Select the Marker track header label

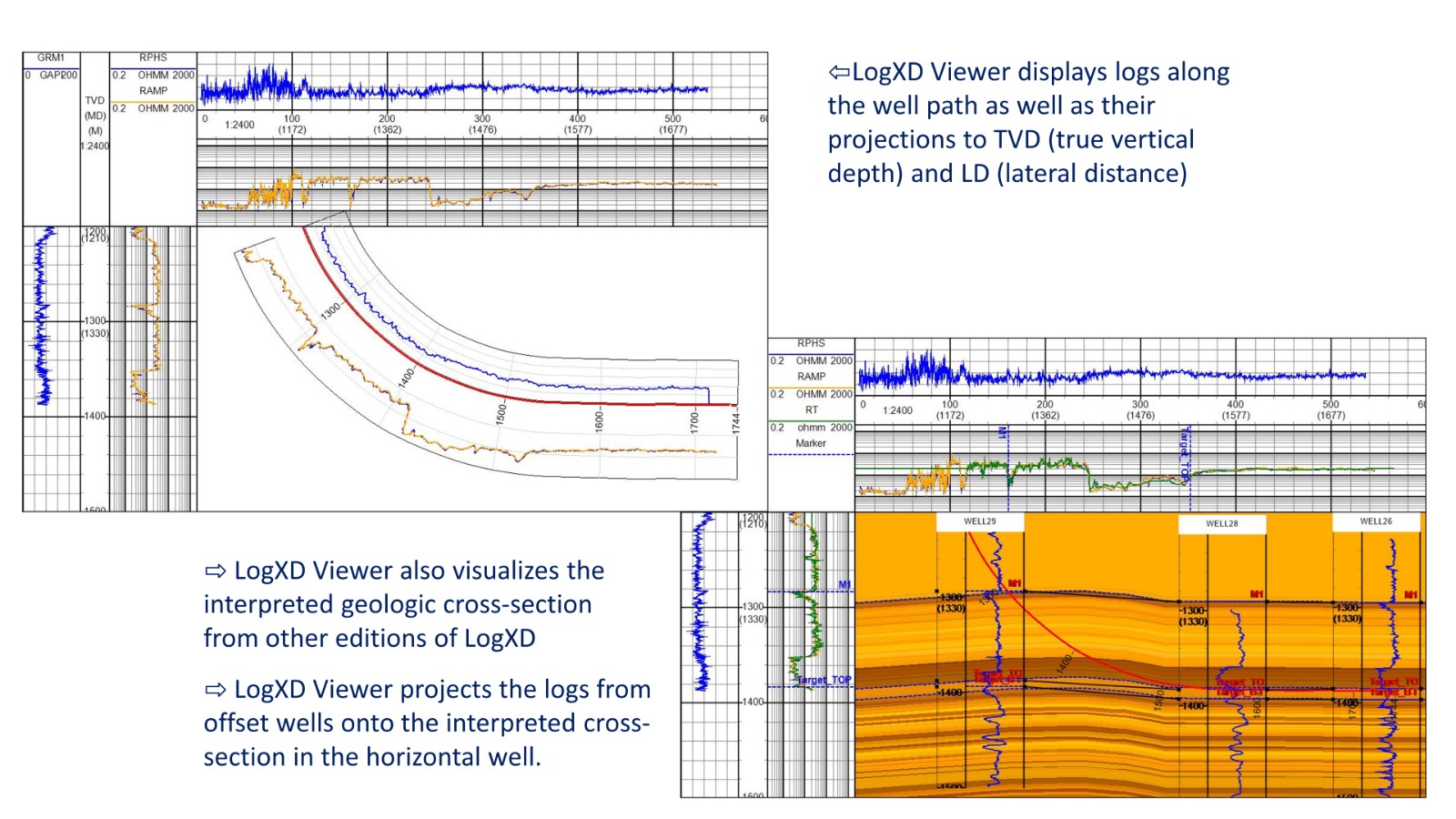[811, 444]
